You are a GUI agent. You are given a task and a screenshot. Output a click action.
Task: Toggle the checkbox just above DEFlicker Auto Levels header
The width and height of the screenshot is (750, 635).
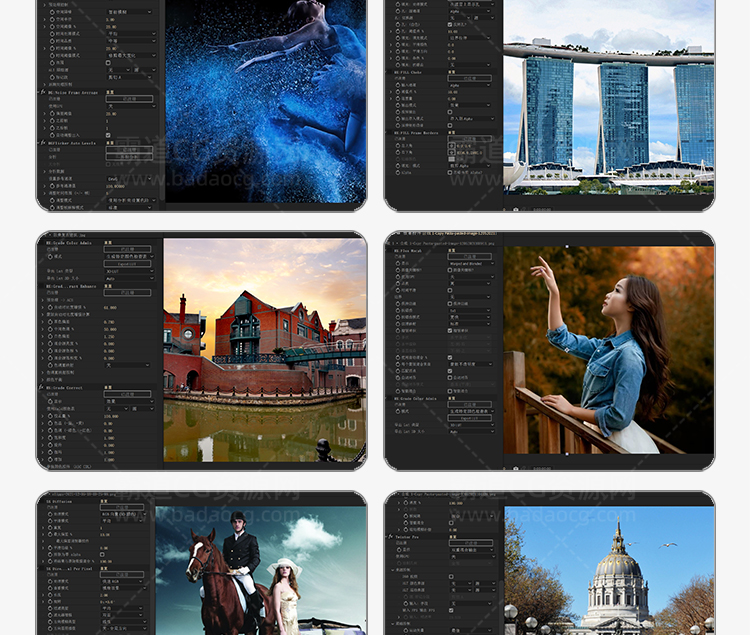(108, 135)
